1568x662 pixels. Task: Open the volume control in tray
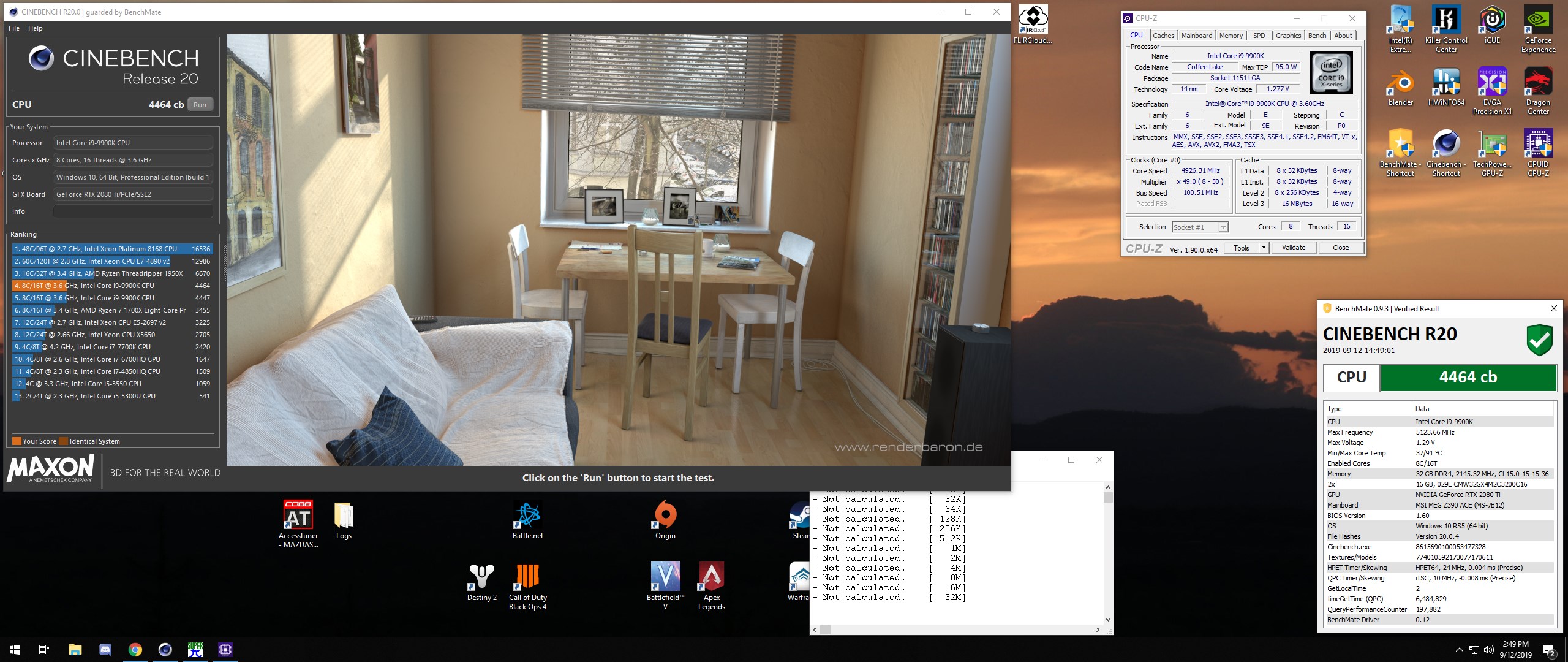1489,650
